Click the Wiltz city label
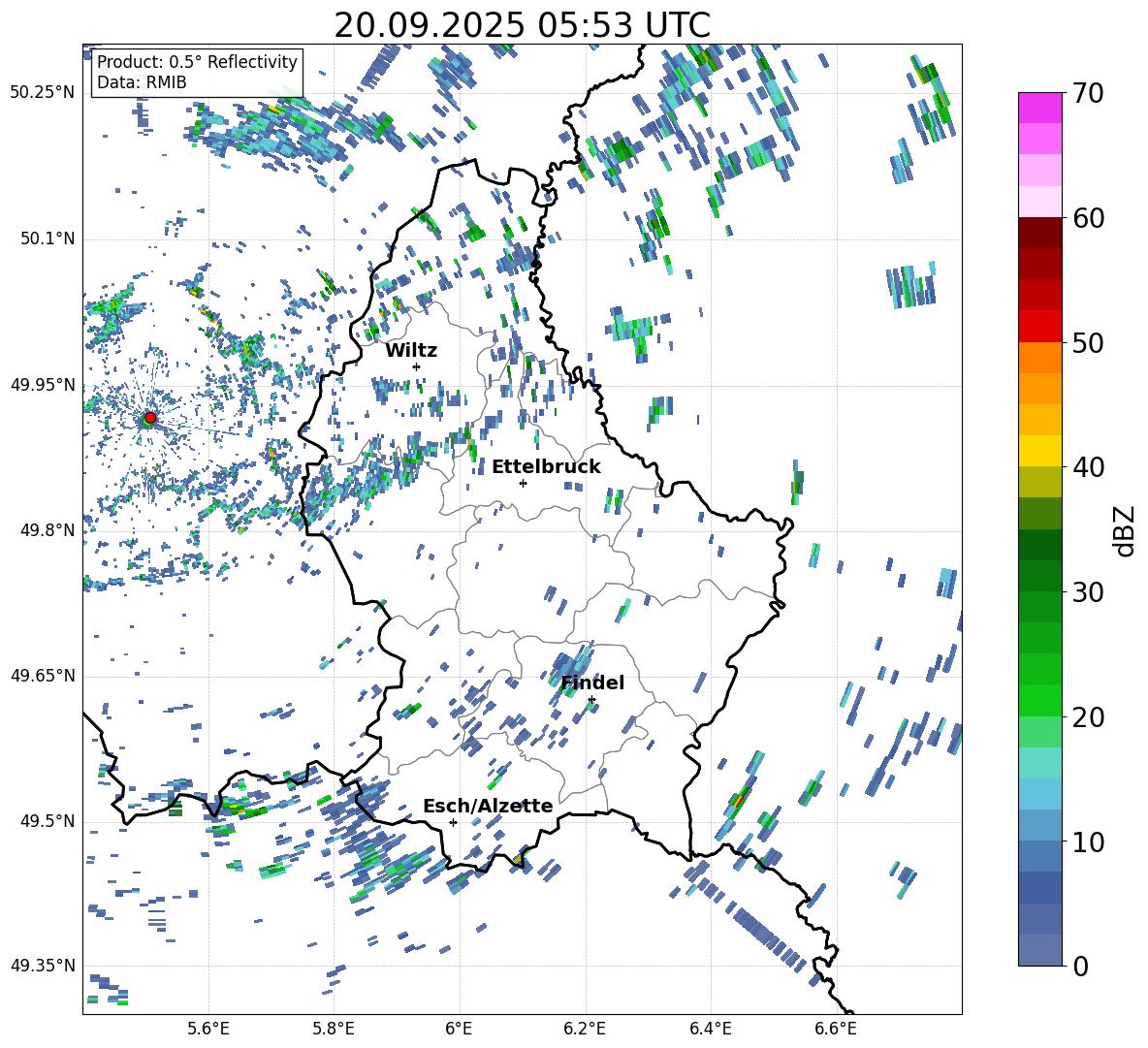Image resolution: width=1148 pixels, height=1048 pixels. (411, 351)
